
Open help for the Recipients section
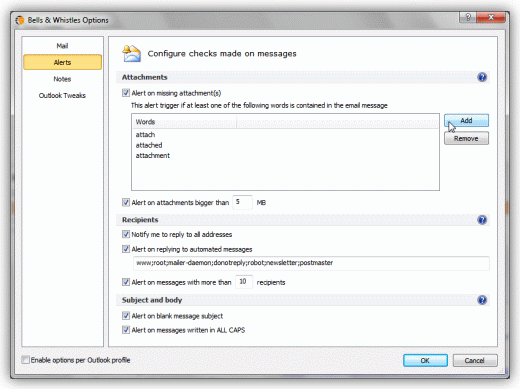482,220
